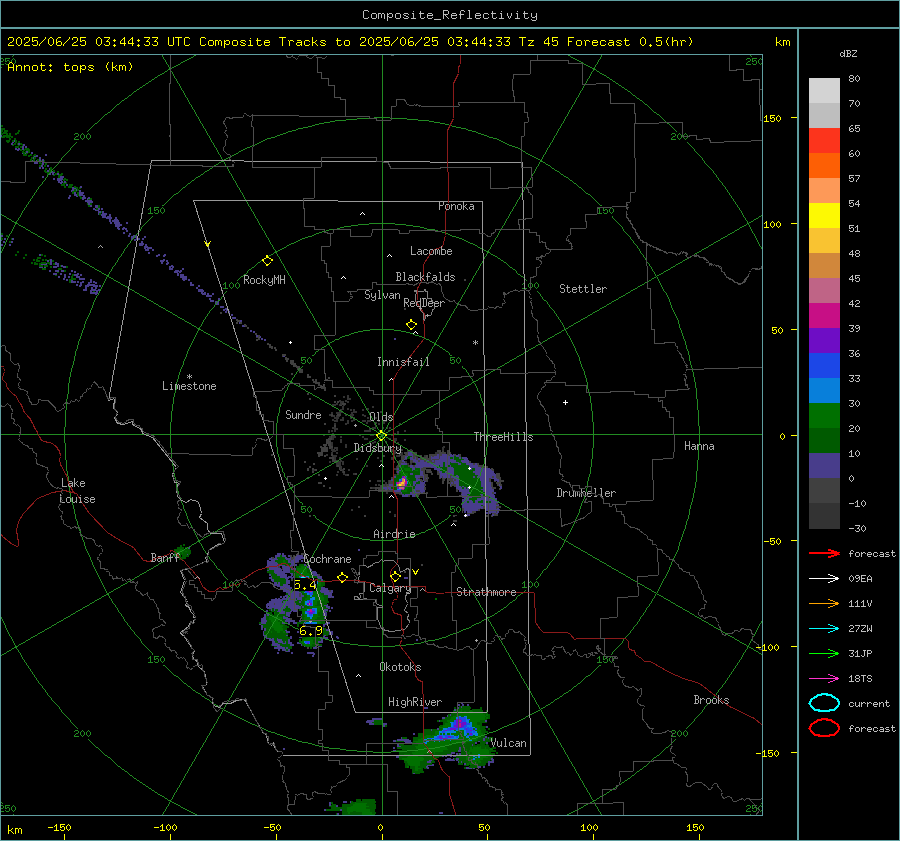Viewport: 900px width, 841px height.
Task: Select the top light-grey 80–70 dBZ band
Action: coord(824,91)
